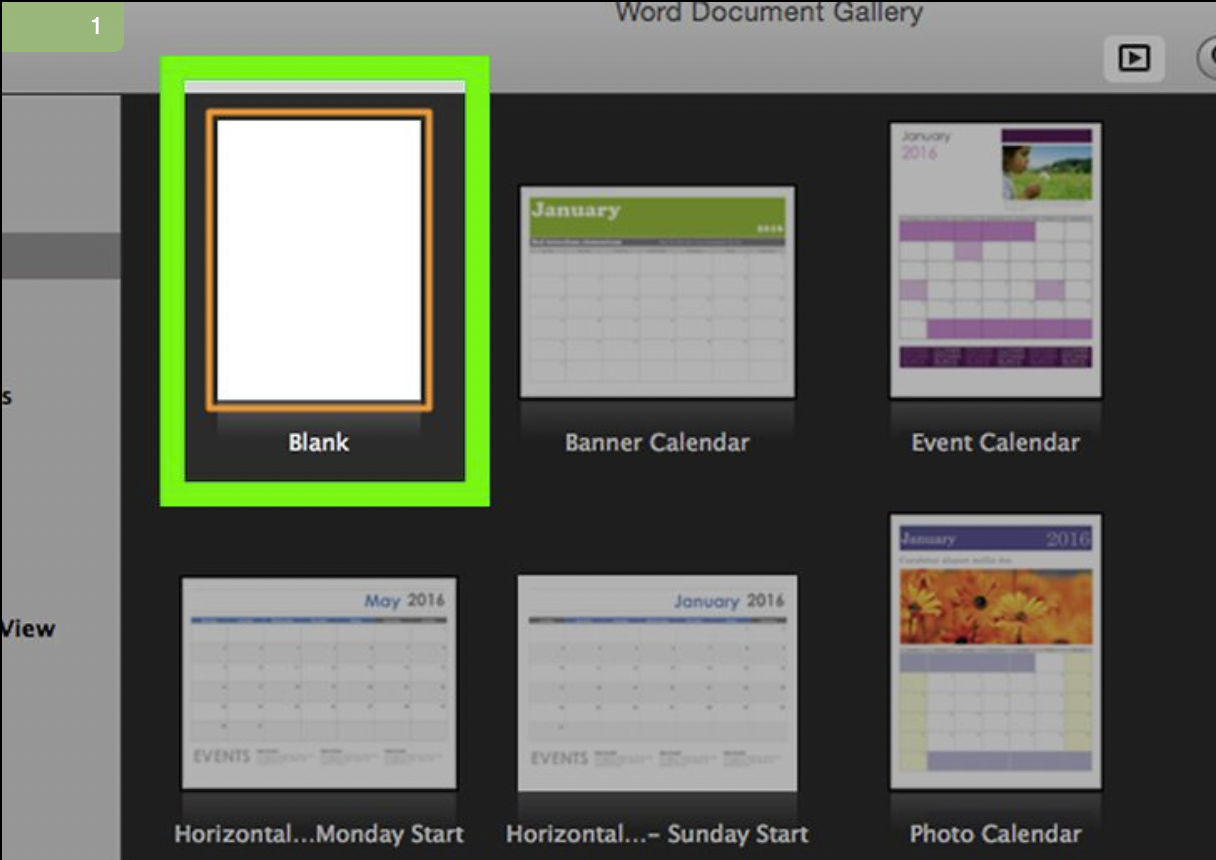
Task: Open the January 2016 horizontal Sunday-start thumbnail
Action: coord(657,682)
